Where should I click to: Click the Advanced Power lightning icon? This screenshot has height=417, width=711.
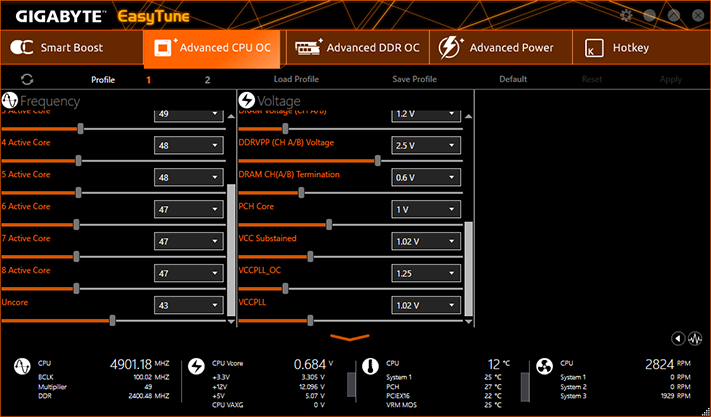pyautogui.click(x=451, y=47)
